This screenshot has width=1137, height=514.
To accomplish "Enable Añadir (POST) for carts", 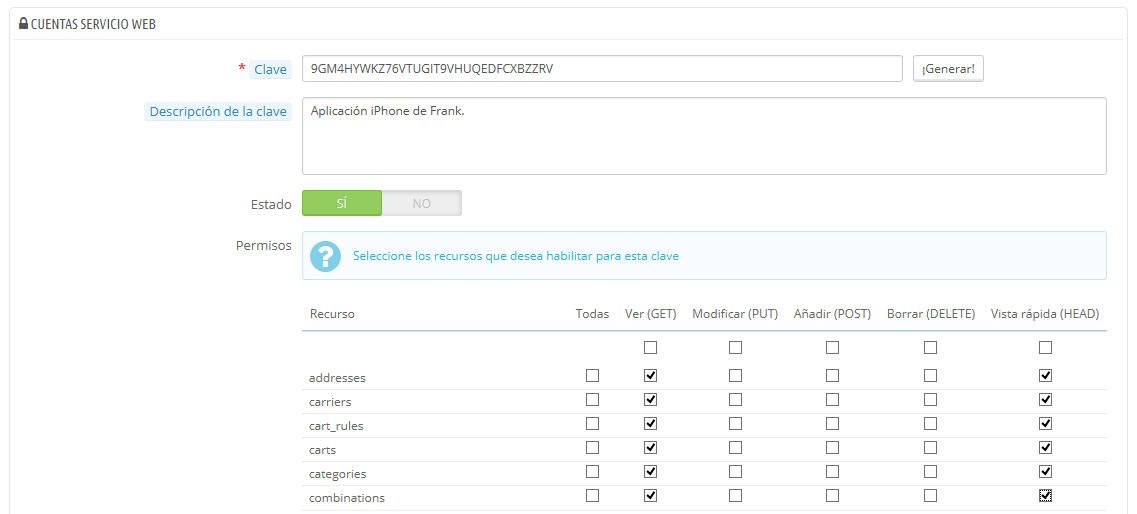I will (x=832, y=448).
